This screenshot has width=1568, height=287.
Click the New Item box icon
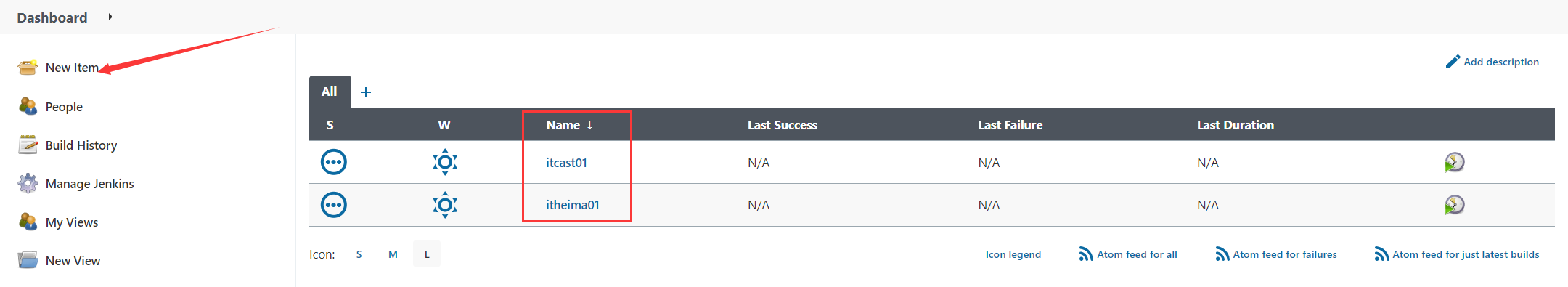click(x=28, y=68)
